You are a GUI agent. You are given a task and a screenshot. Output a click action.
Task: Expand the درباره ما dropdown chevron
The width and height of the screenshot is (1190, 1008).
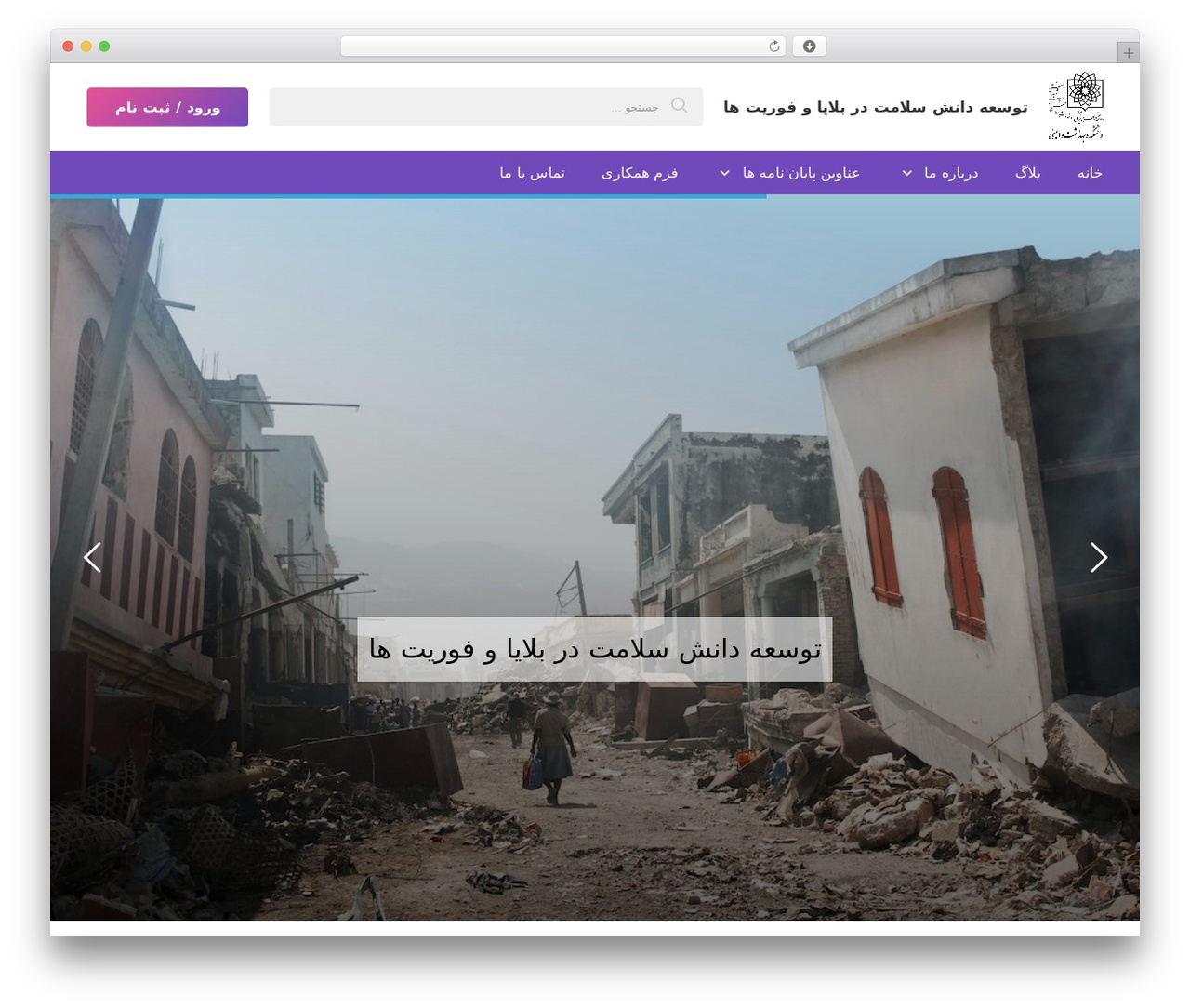[x=907, y=173]
